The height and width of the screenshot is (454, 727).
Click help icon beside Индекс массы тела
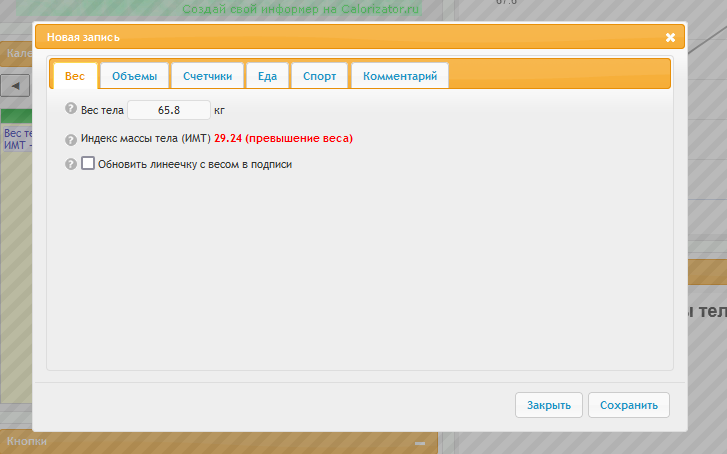click(x=70, y=140)
